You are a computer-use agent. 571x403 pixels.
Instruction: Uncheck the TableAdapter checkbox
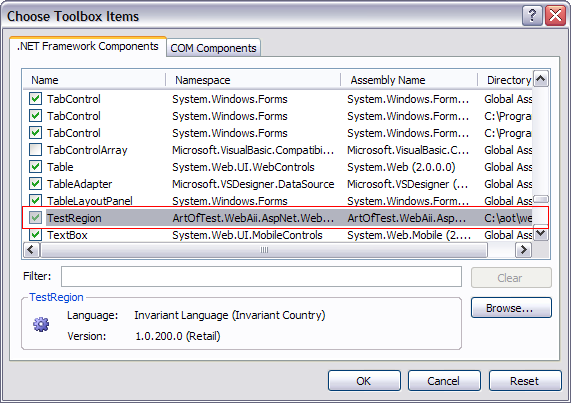coord(35,183)
